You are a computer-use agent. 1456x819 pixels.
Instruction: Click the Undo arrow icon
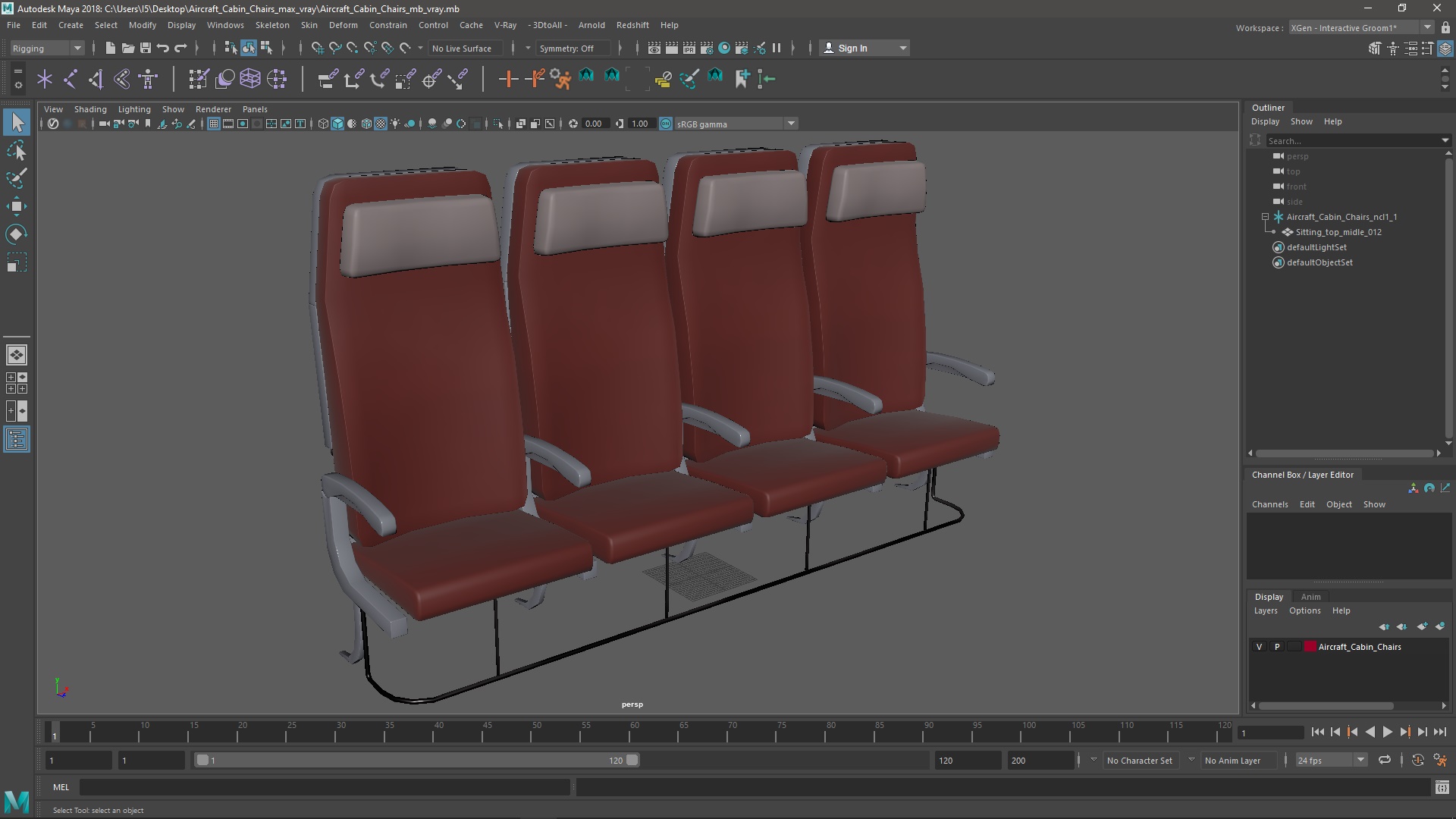pos(163,48)
